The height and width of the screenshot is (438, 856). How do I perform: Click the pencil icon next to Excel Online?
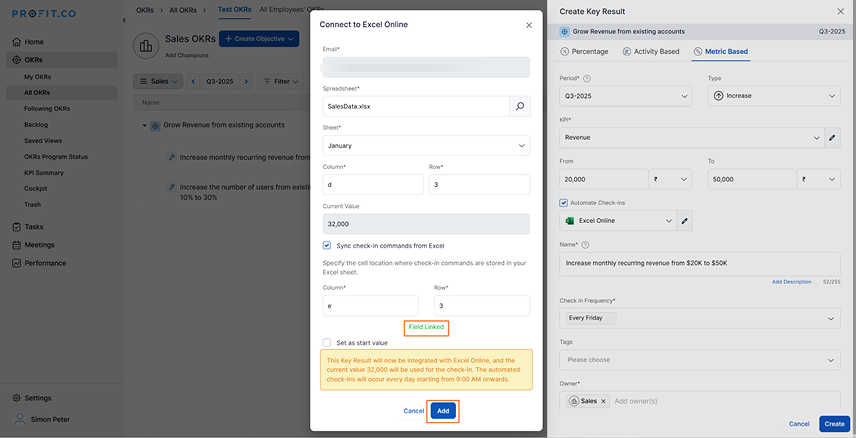(x=685, y=221)
